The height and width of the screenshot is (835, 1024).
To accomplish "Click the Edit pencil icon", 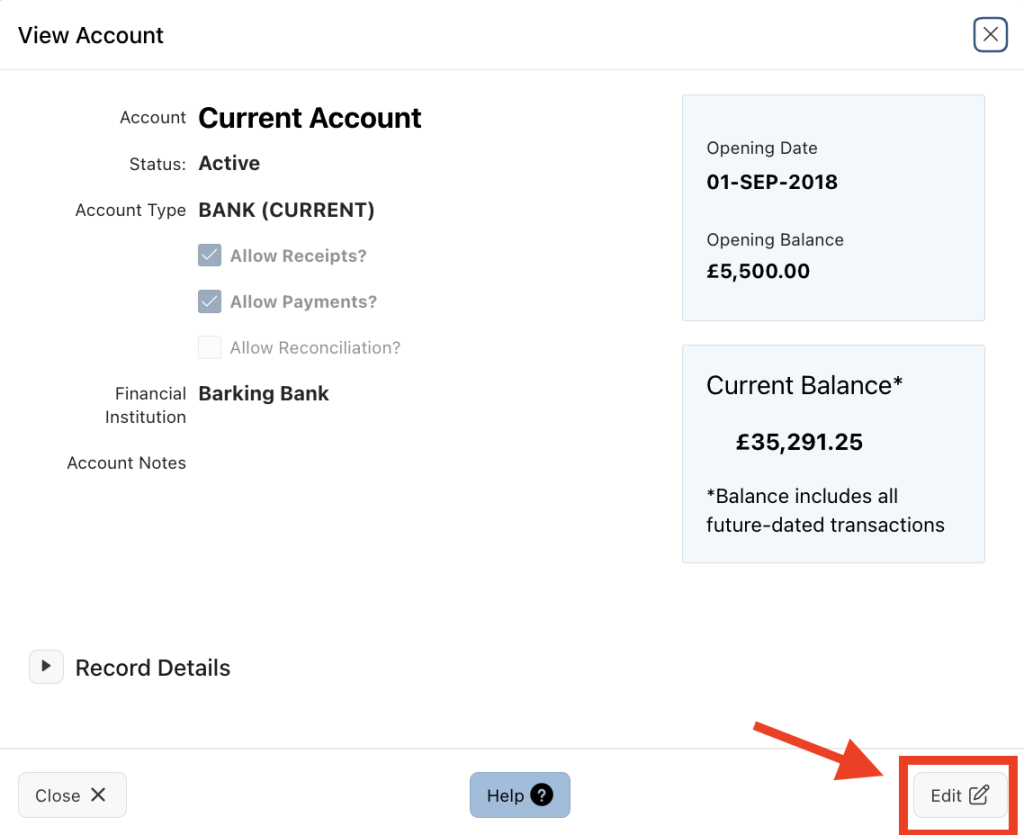I will 978,795.
